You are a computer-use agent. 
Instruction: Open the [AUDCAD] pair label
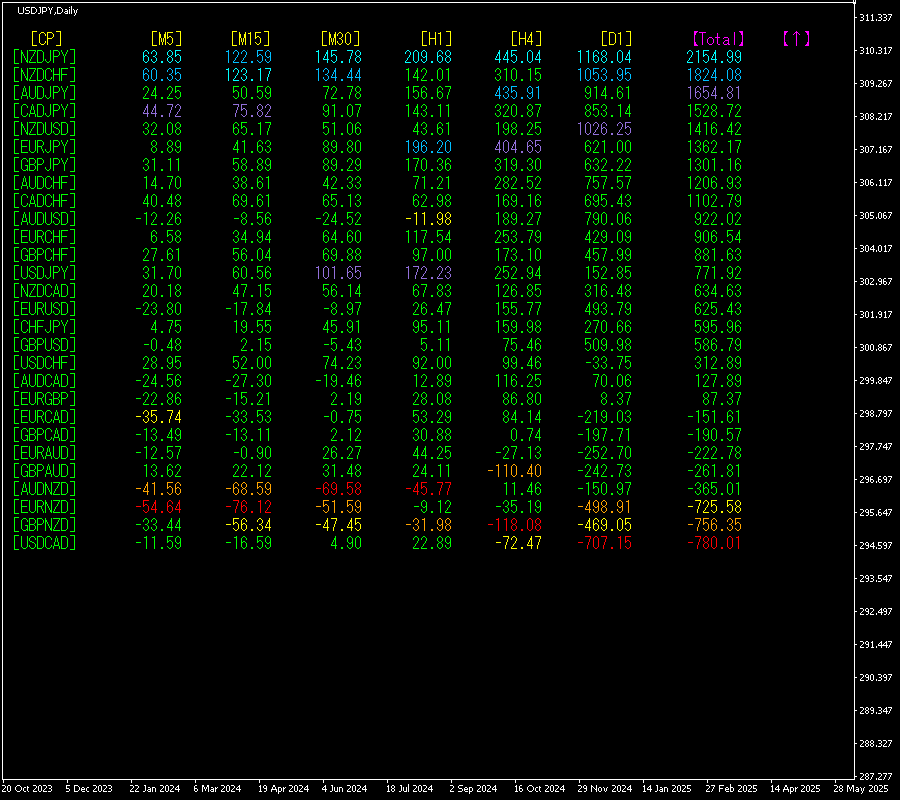coord(44,381)
